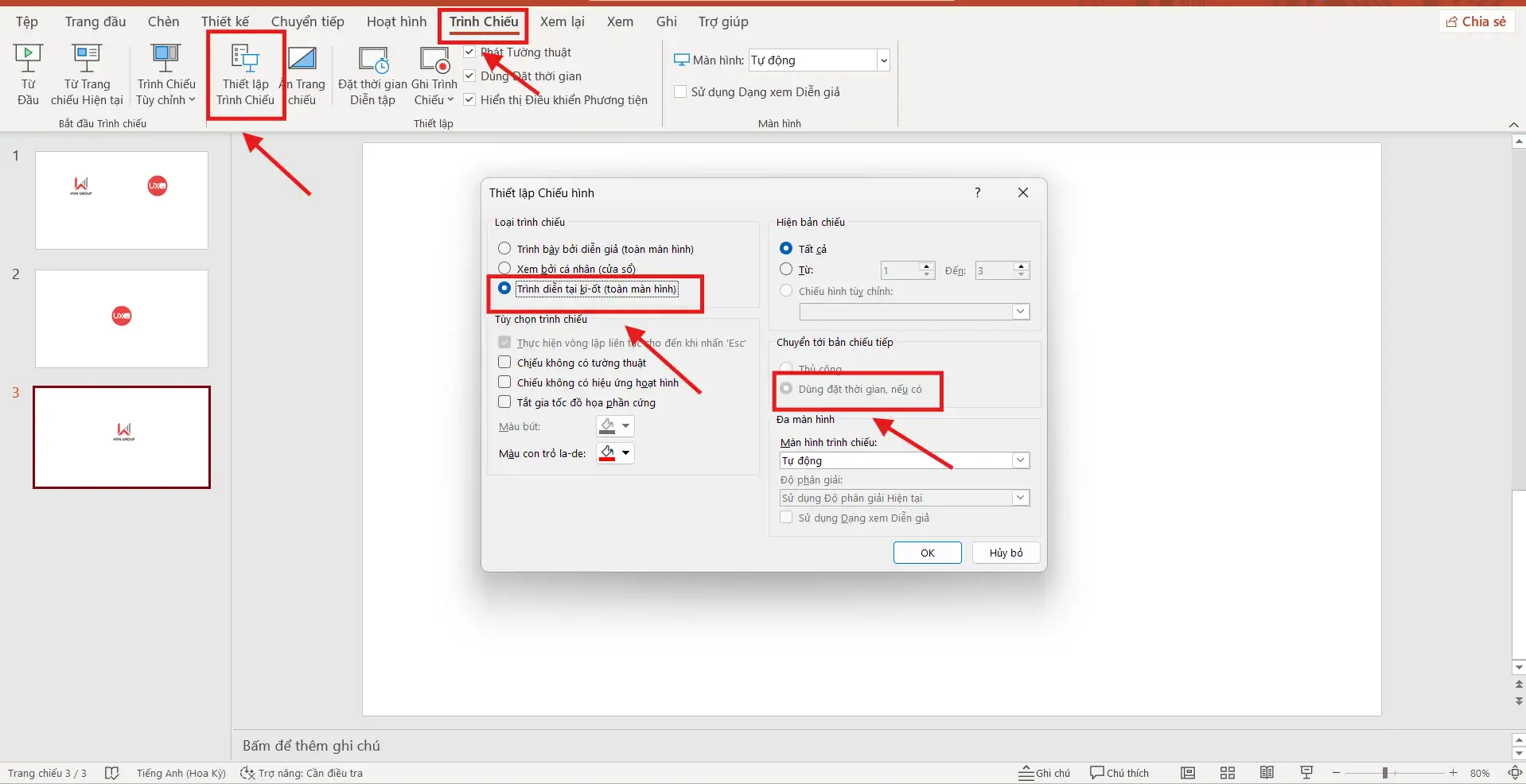Toggle Sử dụng Dạng xem Diễn giả in ribbon
Screen dimensions: 1526x784
click(x=681, y=92)
